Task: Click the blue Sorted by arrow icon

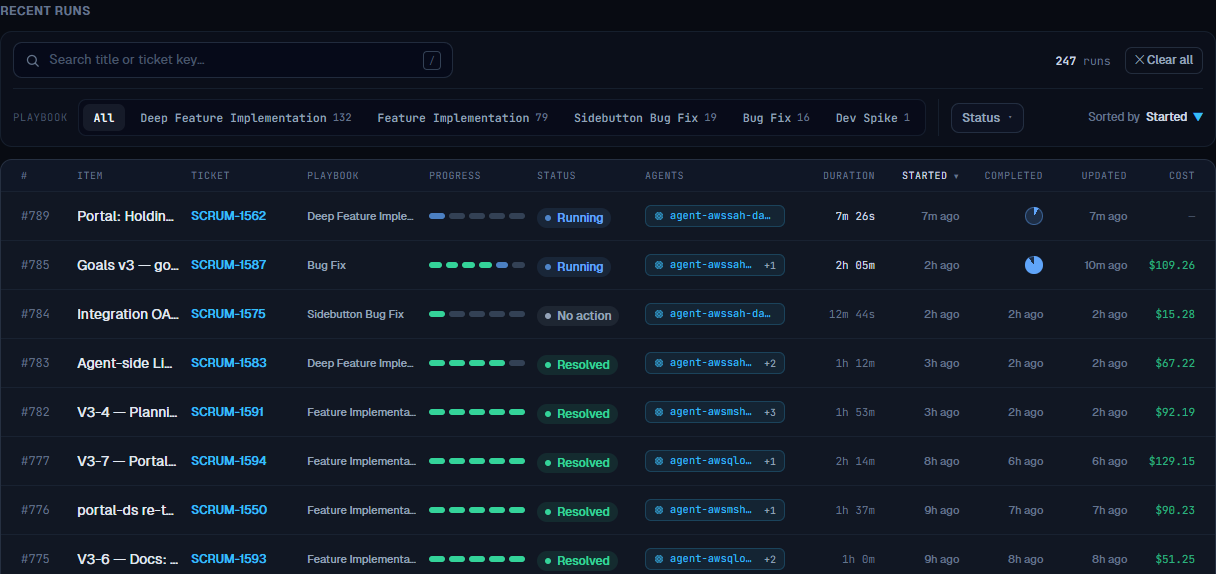Action: tap(1198, 117)
